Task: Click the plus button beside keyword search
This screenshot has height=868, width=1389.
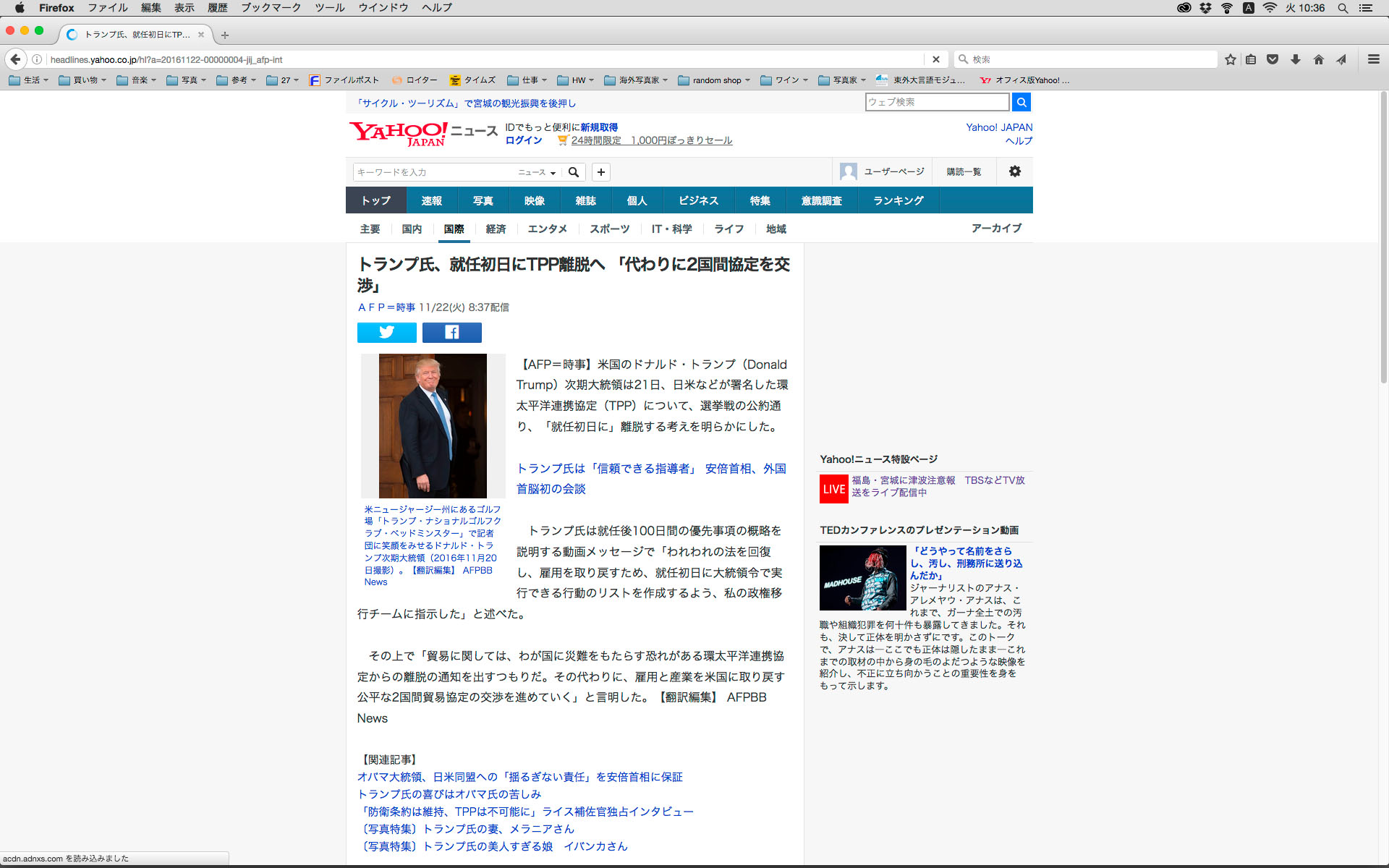Action: point(600,172)
